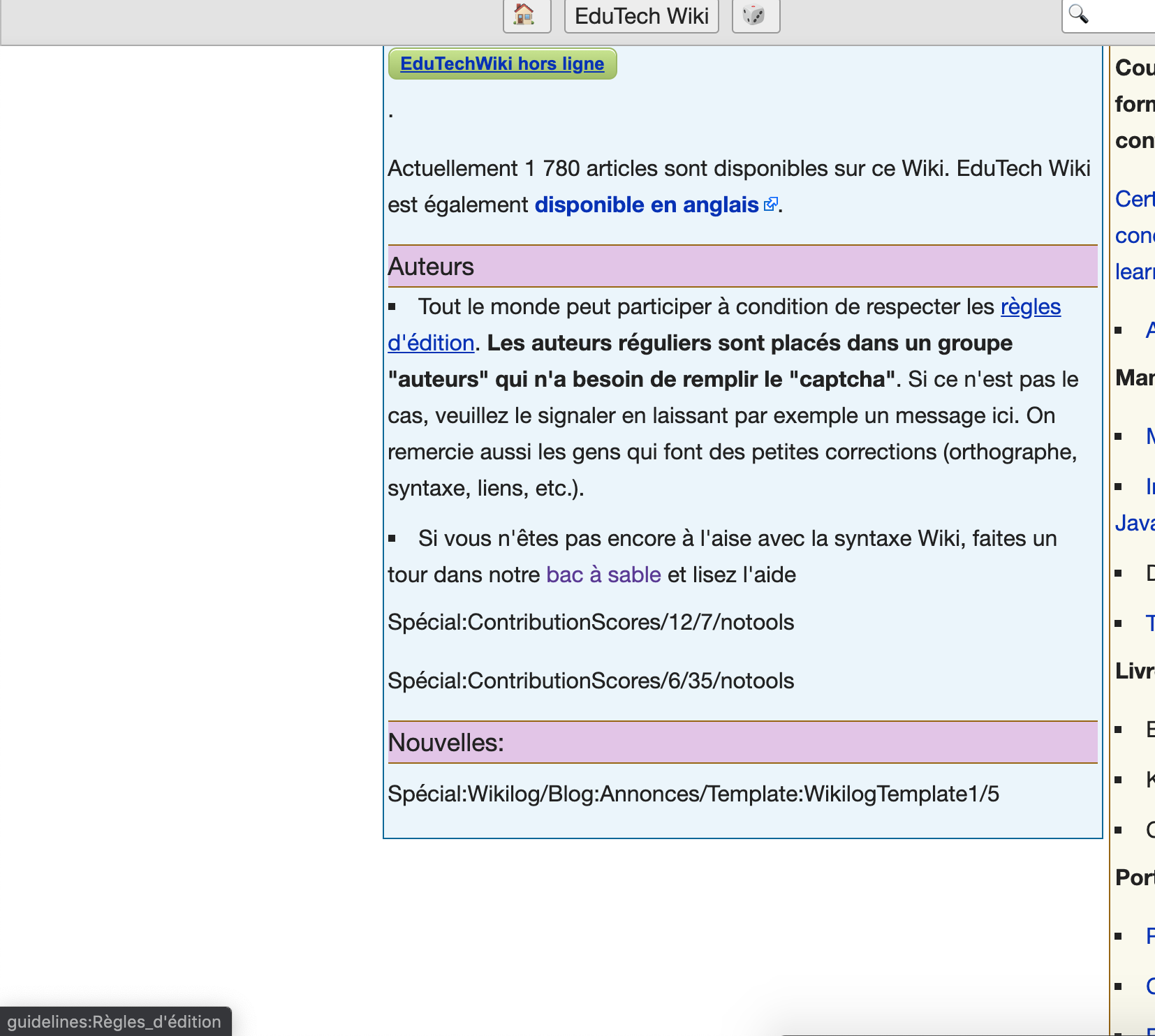Click the pink "Auteurs" section header

pos(431,265)
